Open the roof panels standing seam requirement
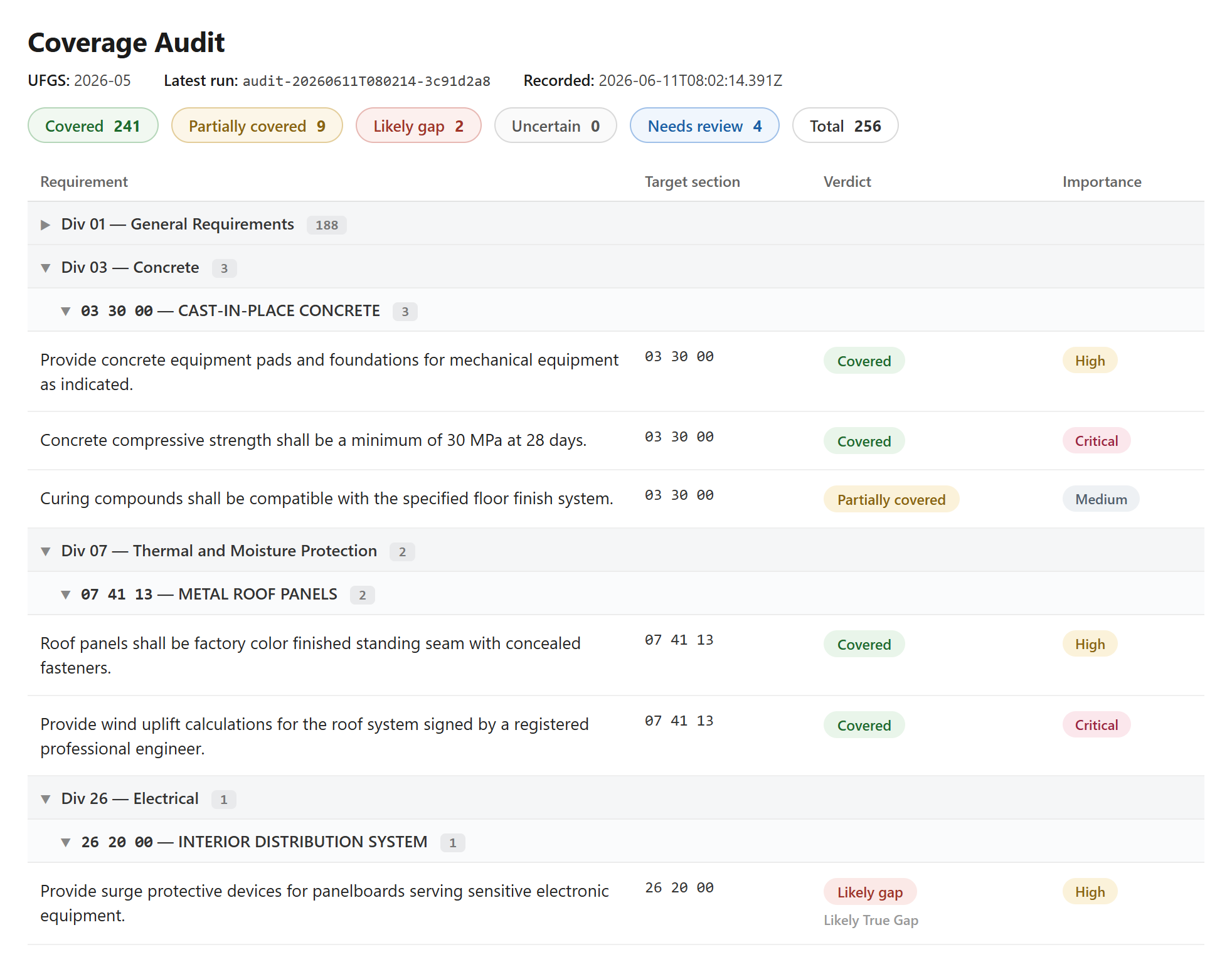 point(615,655)
